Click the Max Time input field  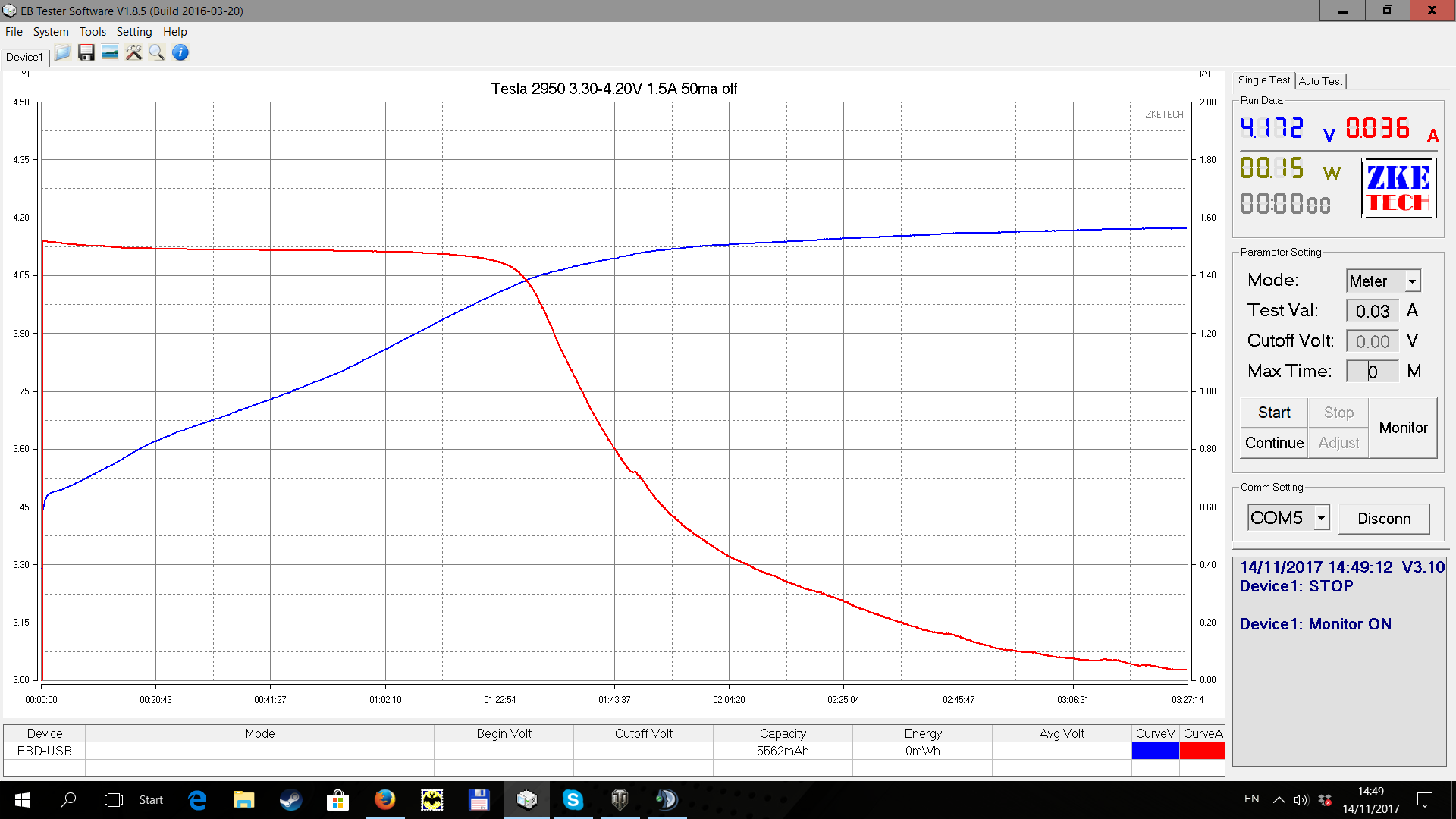coord(1373,372)
